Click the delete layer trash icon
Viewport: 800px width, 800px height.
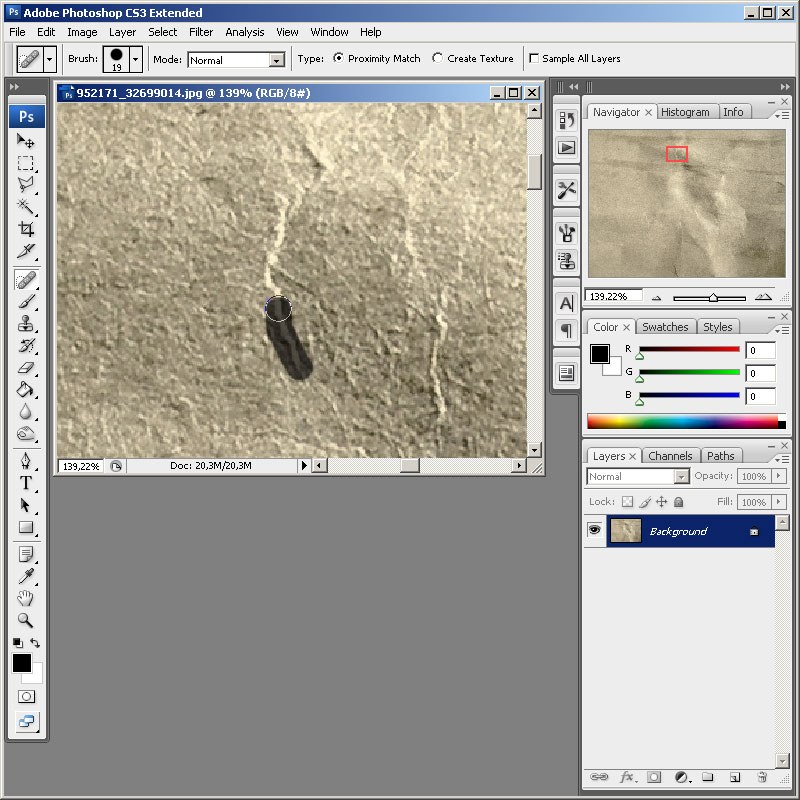click(x=762, y=777)
